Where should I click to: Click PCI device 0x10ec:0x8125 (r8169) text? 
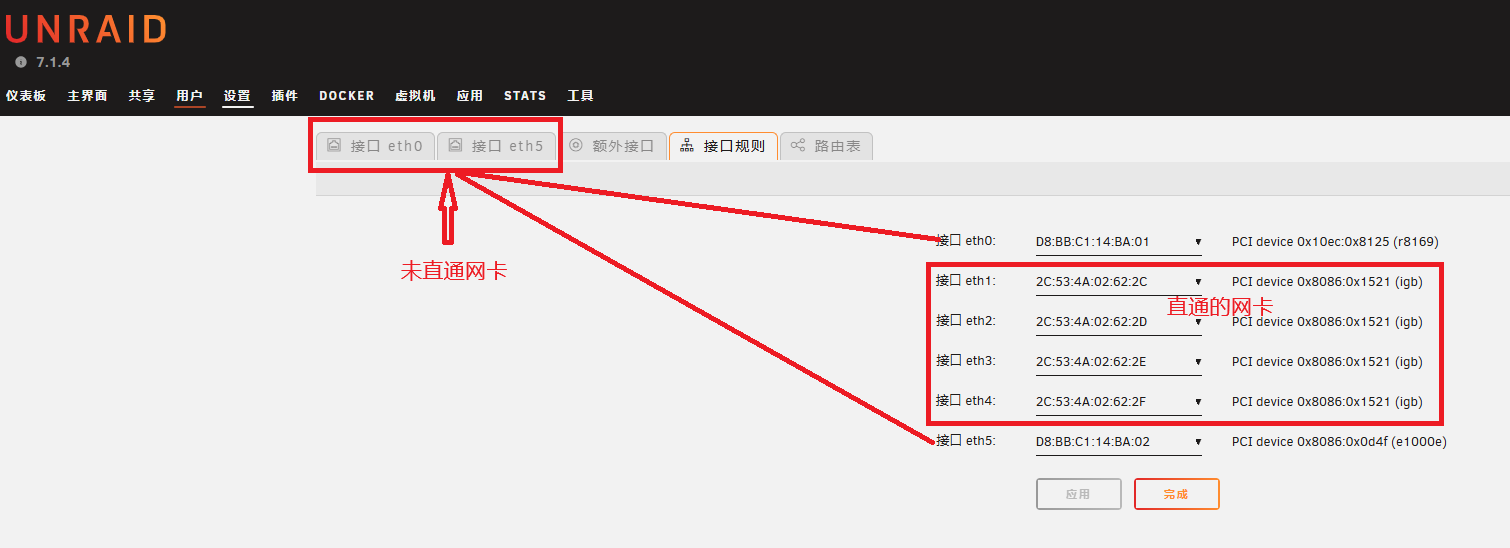pyautogui.click(x=1335, y=242)
